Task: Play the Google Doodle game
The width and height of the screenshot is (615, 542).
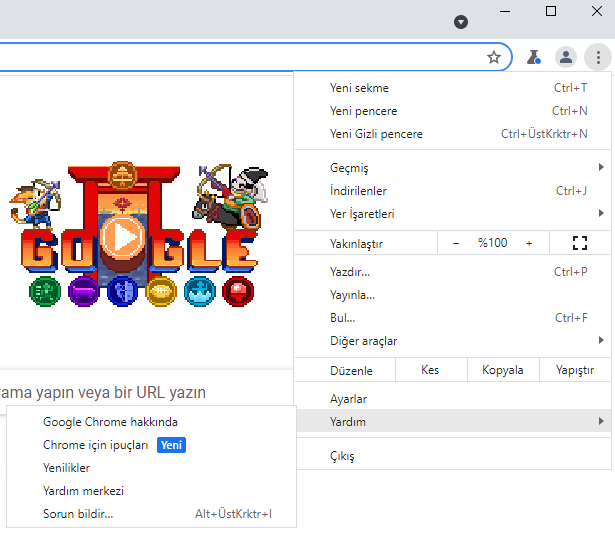Action: tap(122, 237)
